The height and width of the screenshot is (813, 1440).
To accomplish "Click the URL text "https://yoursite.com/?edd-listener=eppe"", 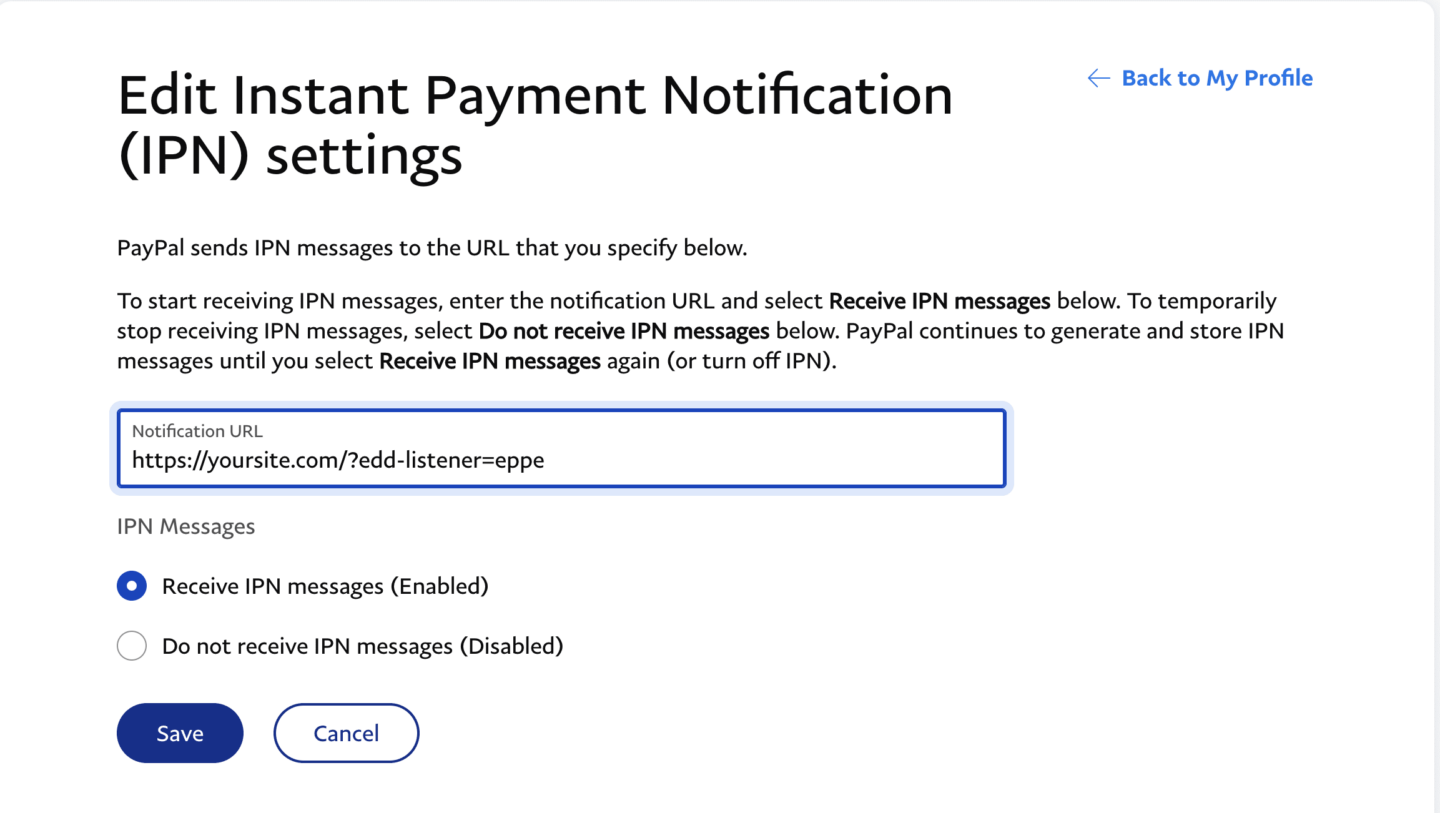I will pos(338,460).
